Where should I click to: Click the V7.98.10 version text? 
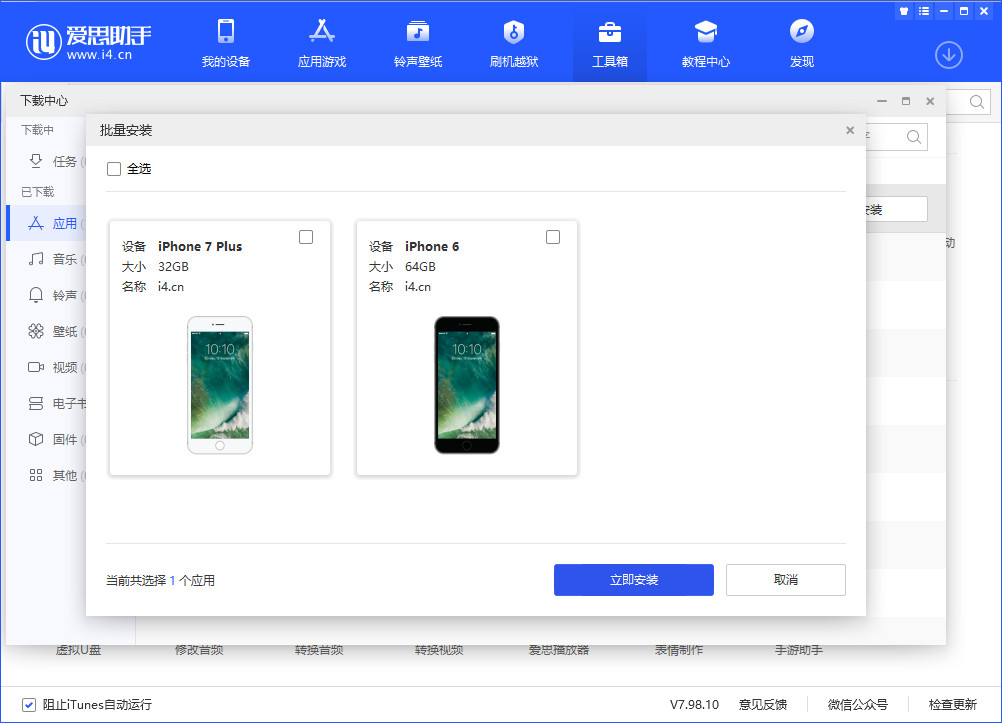tap(694, 704)
